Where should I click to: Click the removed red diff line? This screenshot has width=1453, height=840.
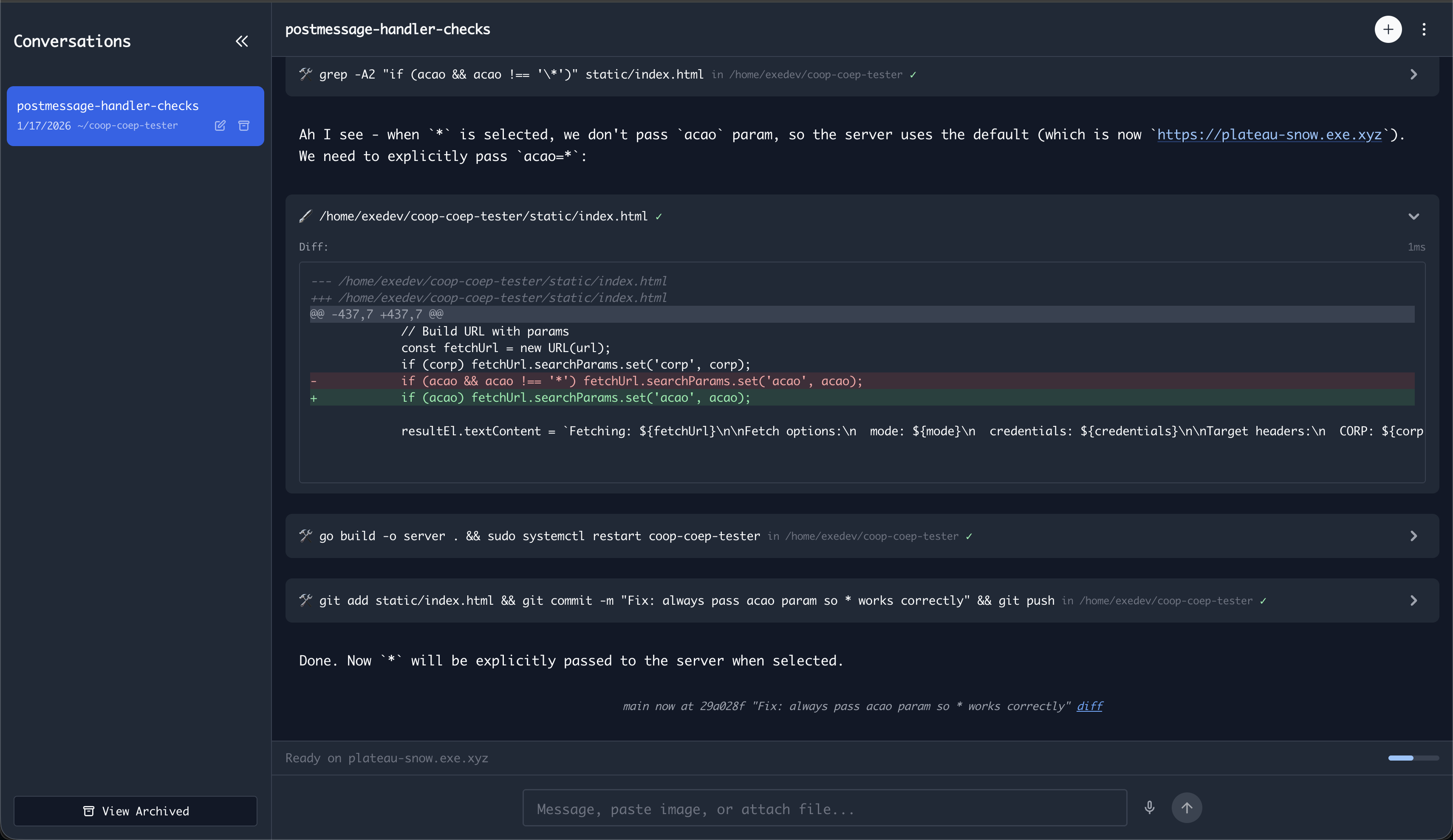[x=631, y=381]
